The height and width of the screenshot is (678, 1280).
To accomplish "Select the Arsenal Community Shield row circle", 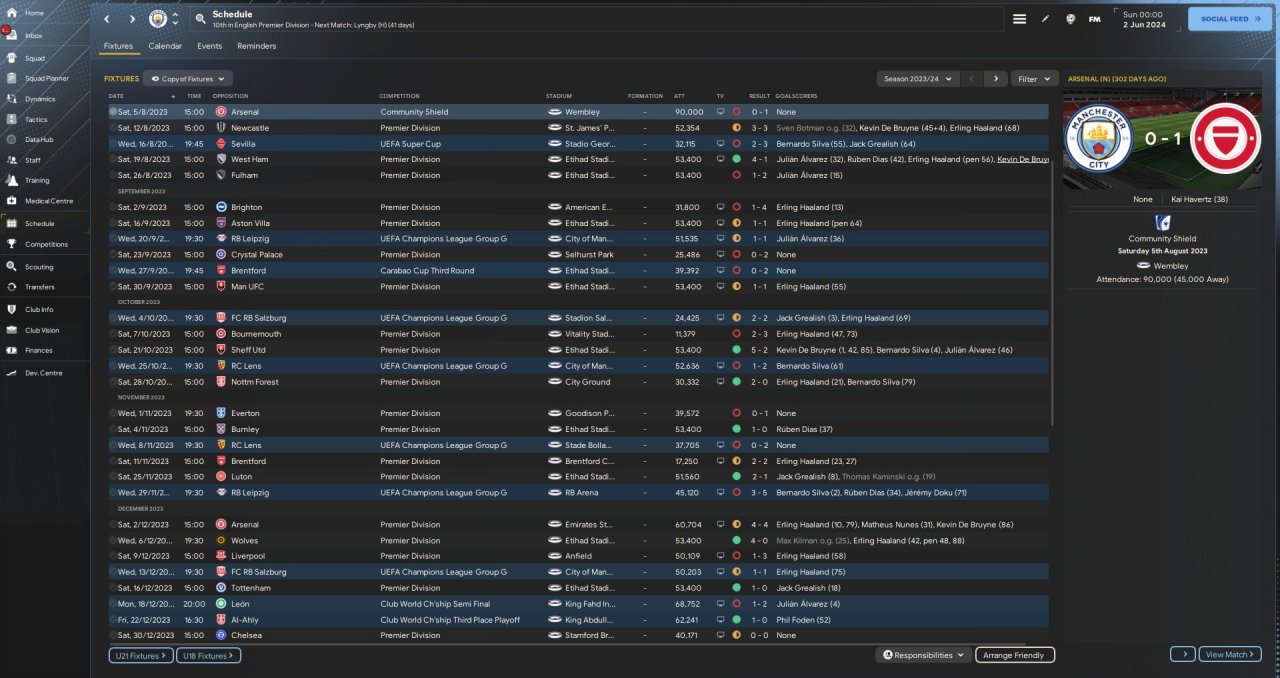I will point(113,112).
